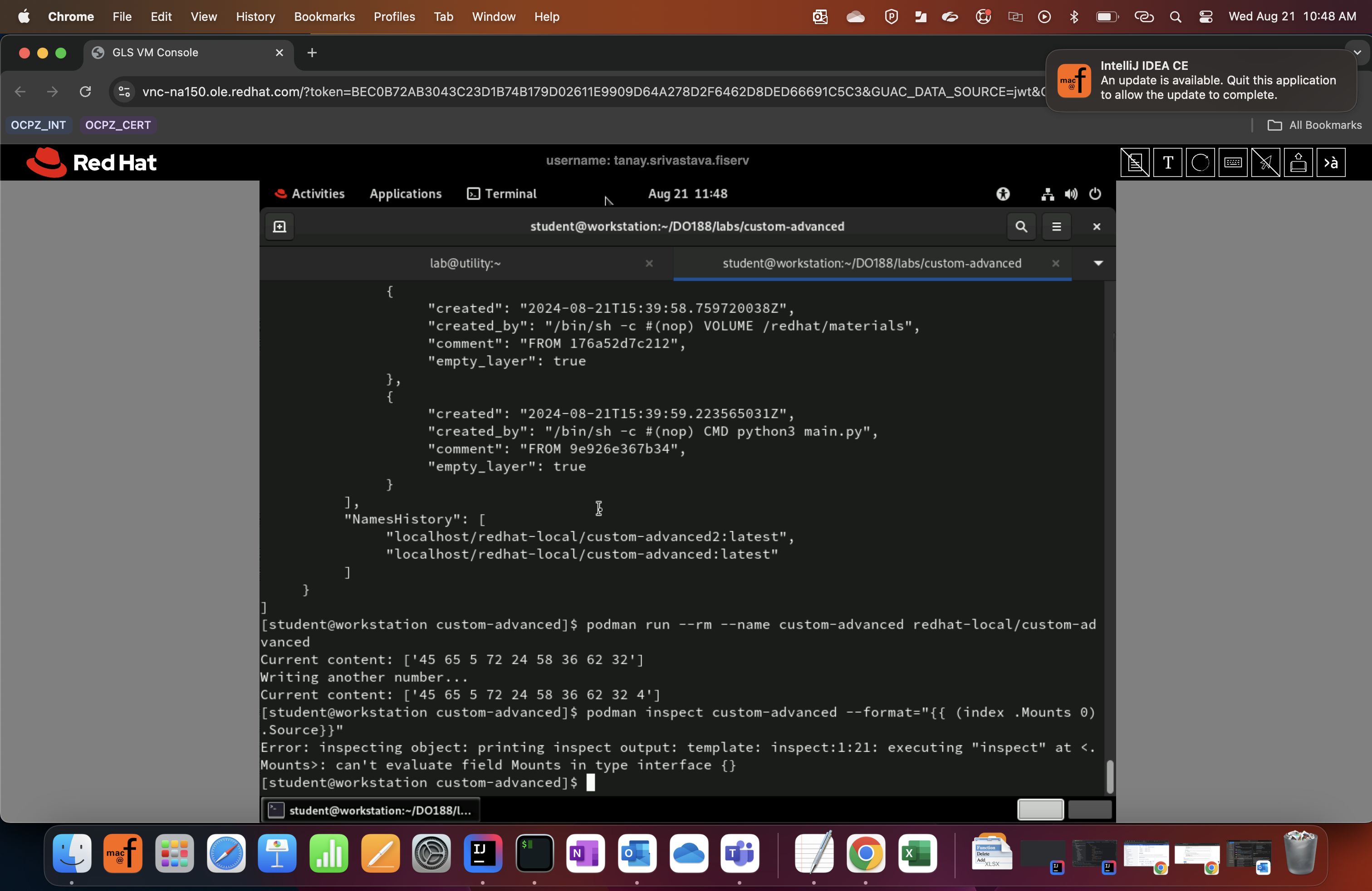Open the '>à' character input icon
Image resolution: width=1372 pixels, height=891 pixels.
tap(1331, 163)
